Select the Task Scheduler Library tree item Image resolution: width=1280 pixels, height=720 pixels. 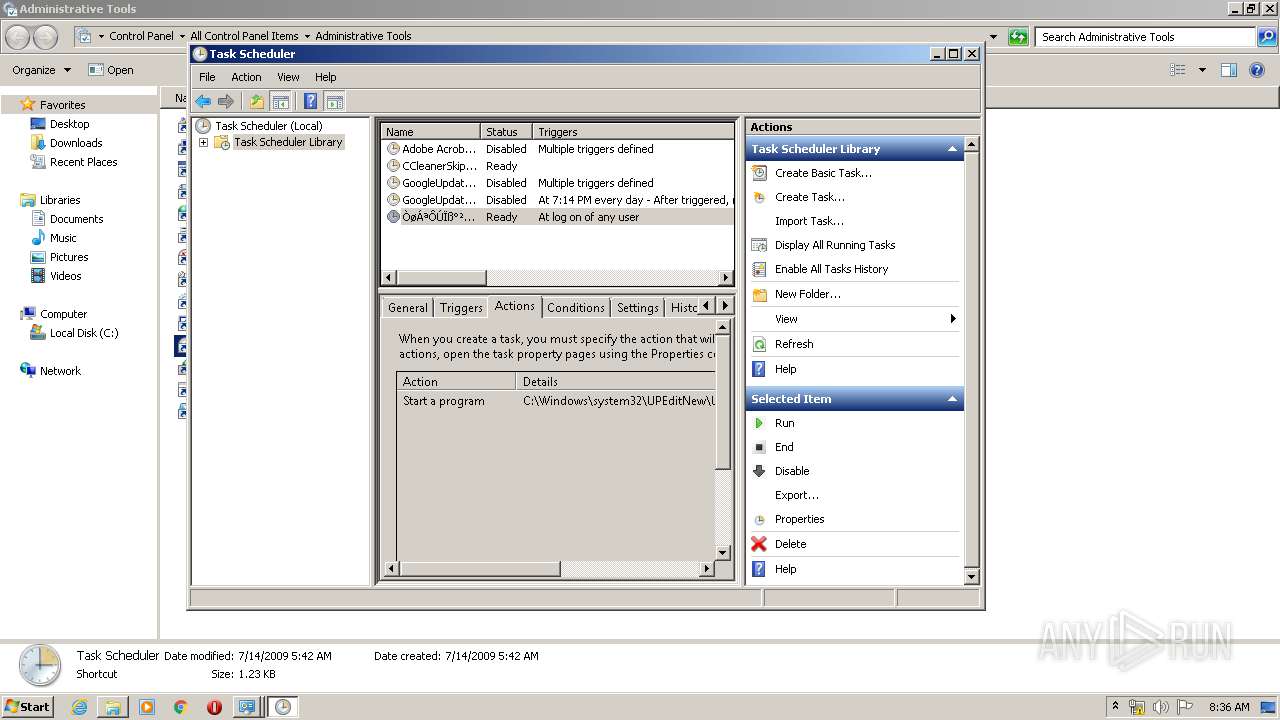288,142
